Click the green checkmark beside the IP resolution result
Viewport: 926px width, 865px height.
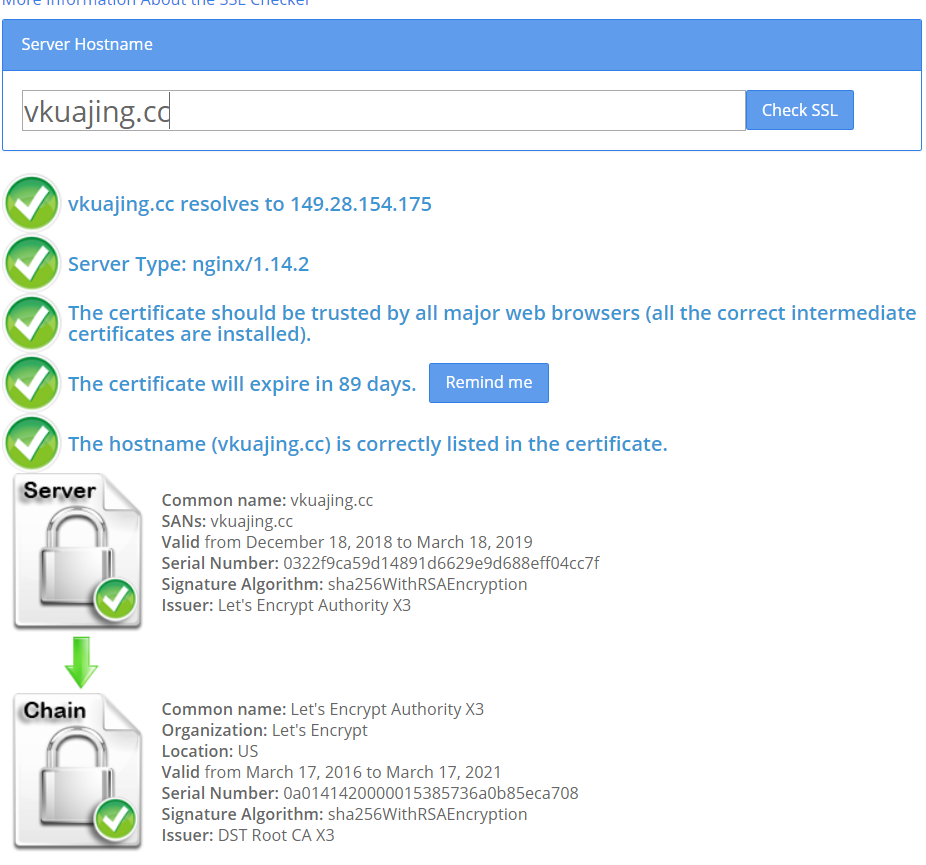click(32, 204)
